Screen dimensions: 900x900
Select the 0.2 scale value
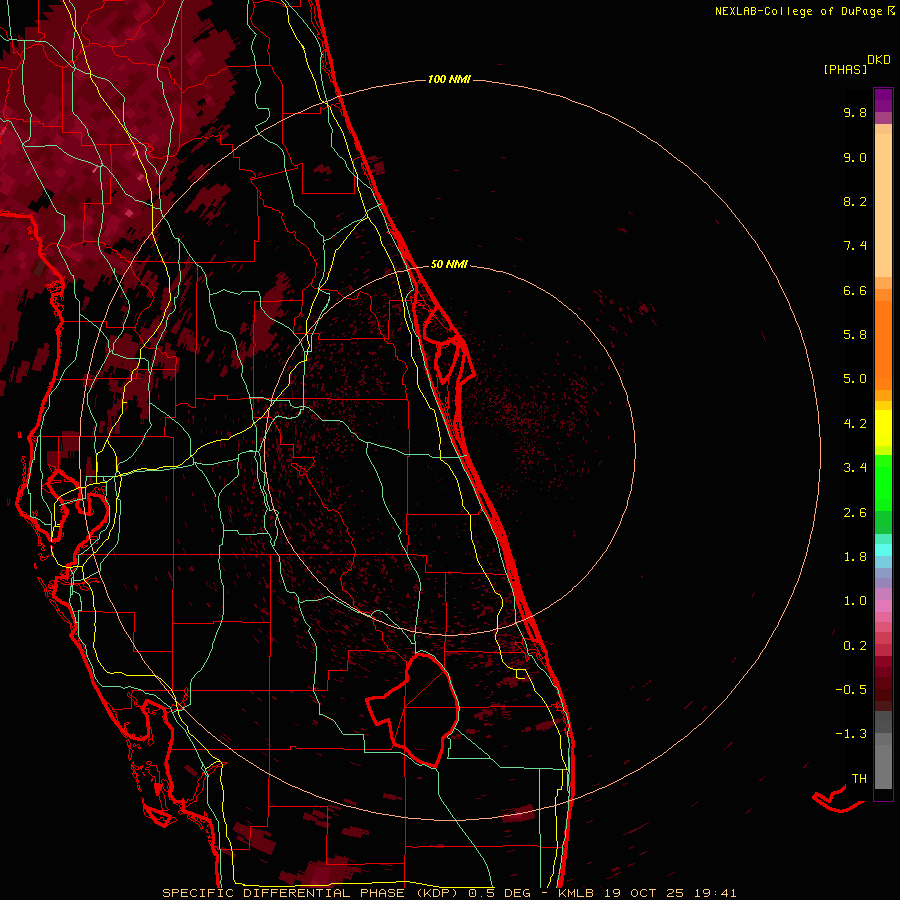coord(855,646)
